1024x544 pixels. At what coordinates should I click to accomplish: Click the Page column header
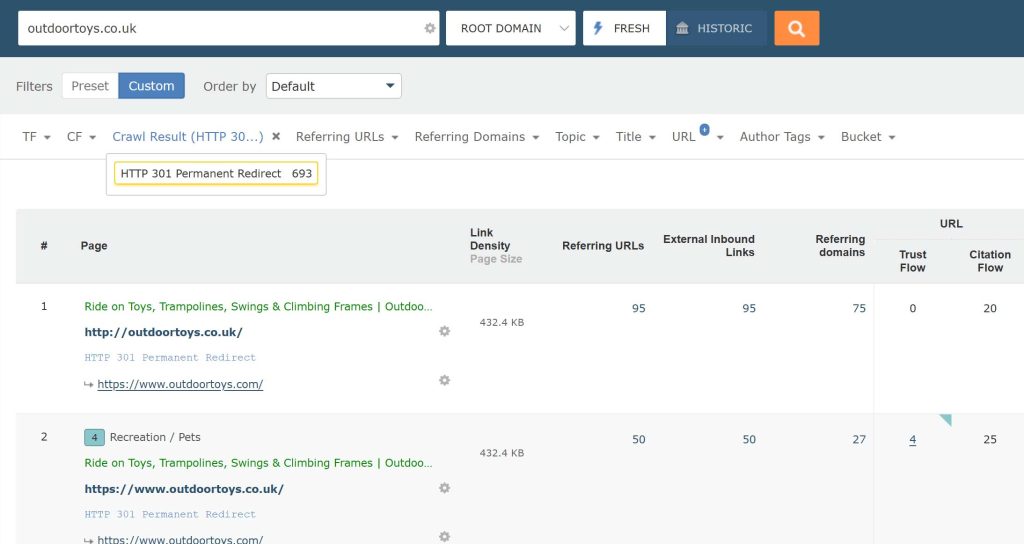pyautogui.click(x=94, y=246)
